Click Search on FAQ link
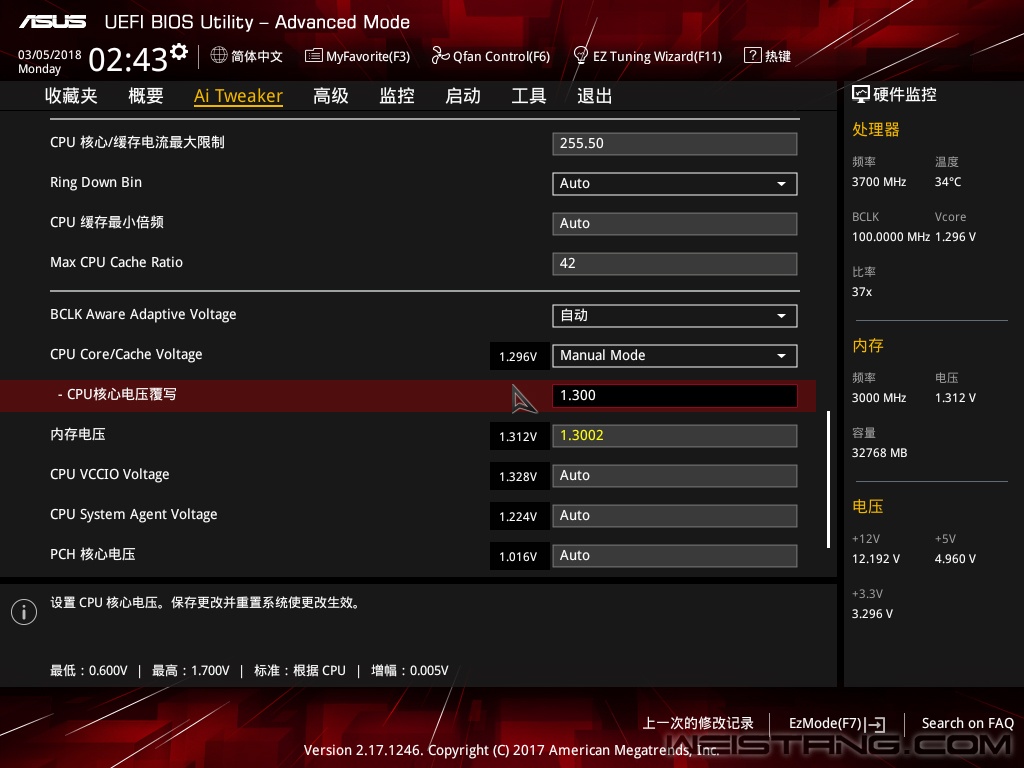Viewport: 1024px width, 768px height. [x=968, y=723]
